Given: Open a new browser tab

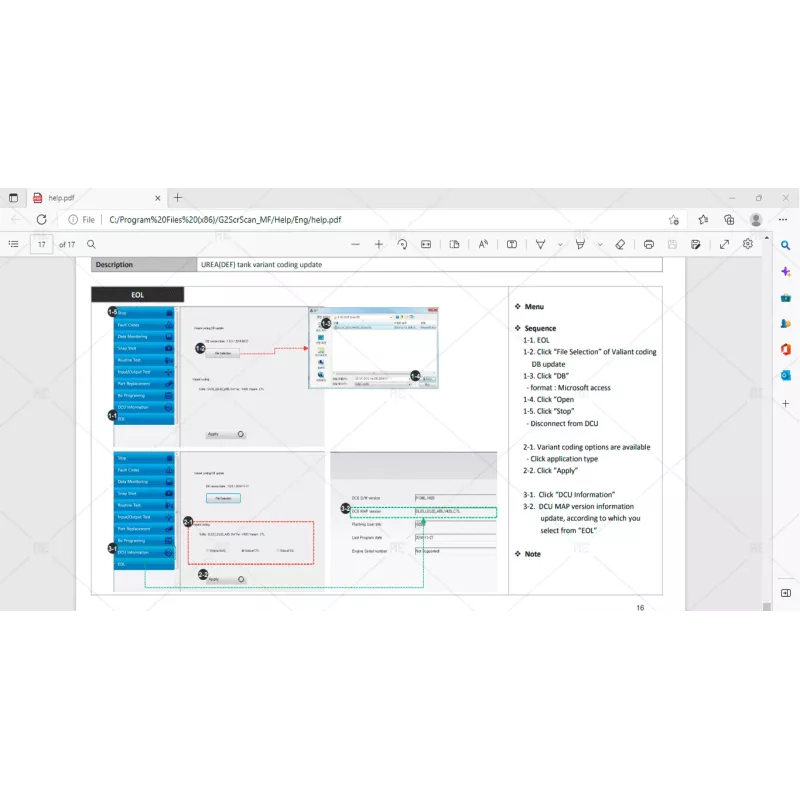Looking at the screenshot, I should 178,198.
